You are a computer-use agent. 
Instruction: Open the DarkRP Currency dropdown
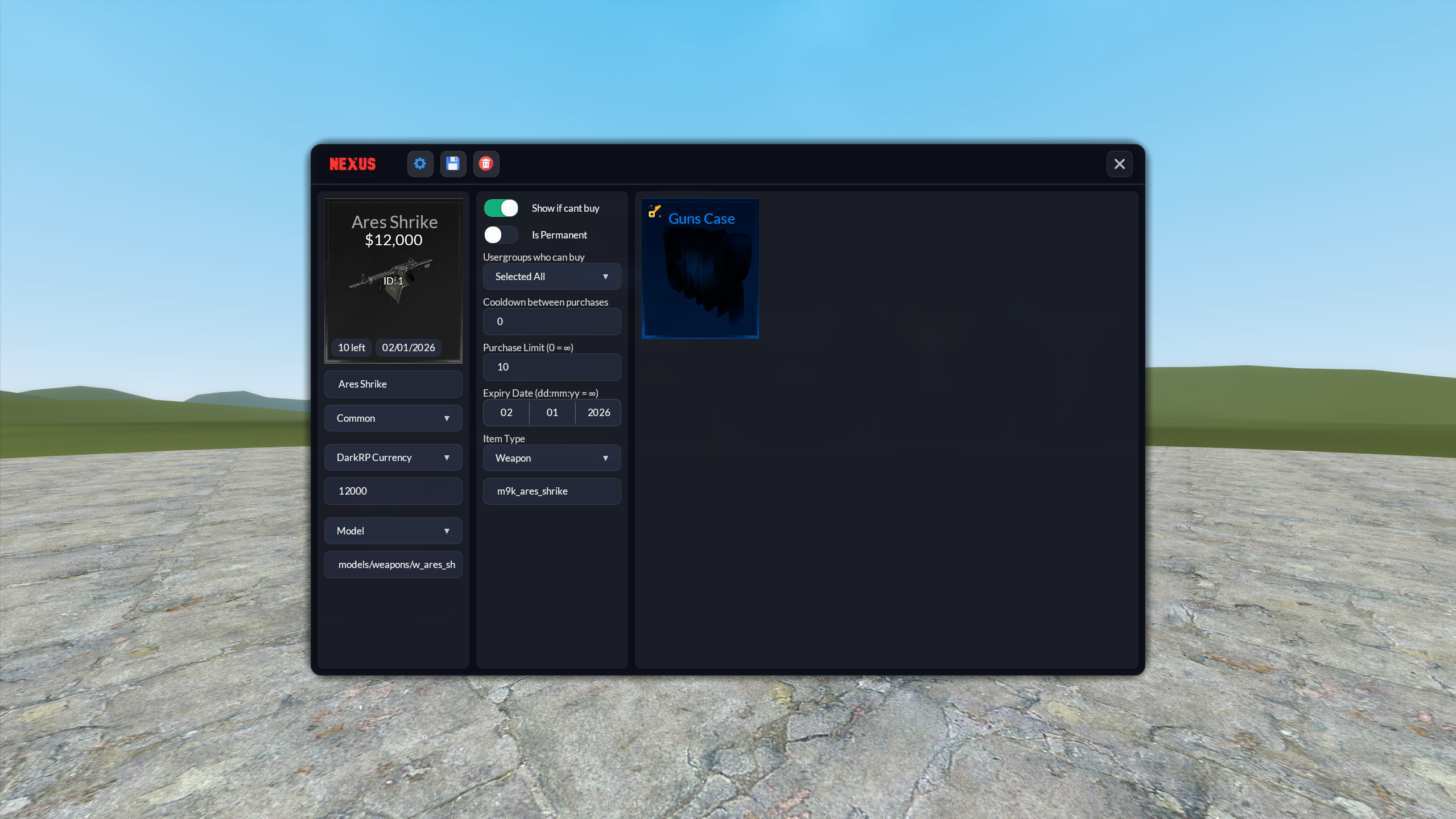pos(393,458)
